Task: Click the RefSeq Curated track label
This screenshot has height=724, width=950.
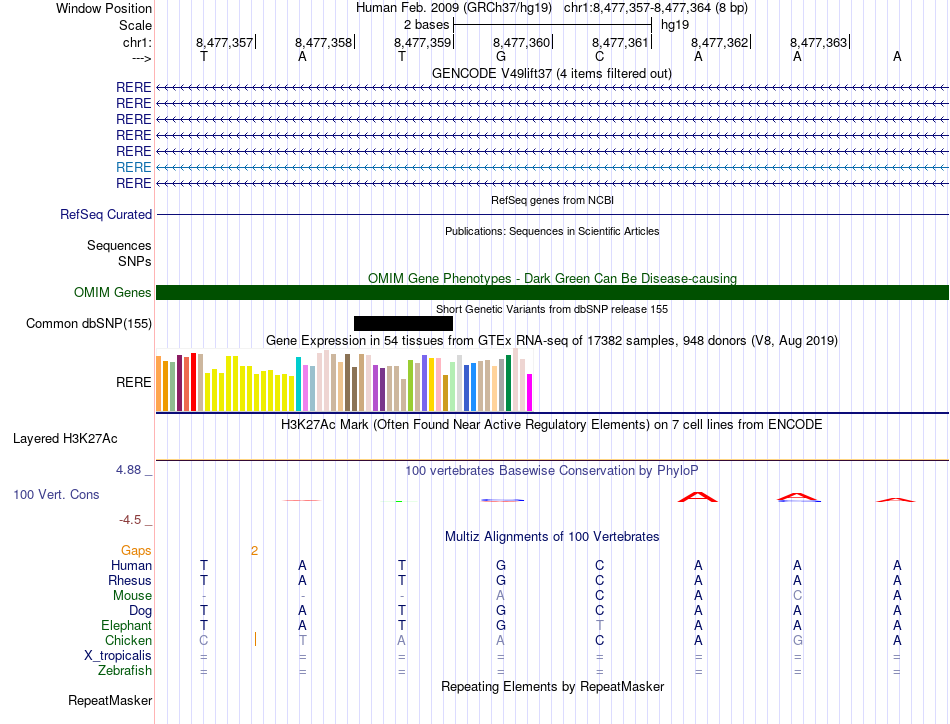Action: tap(105, 214)
